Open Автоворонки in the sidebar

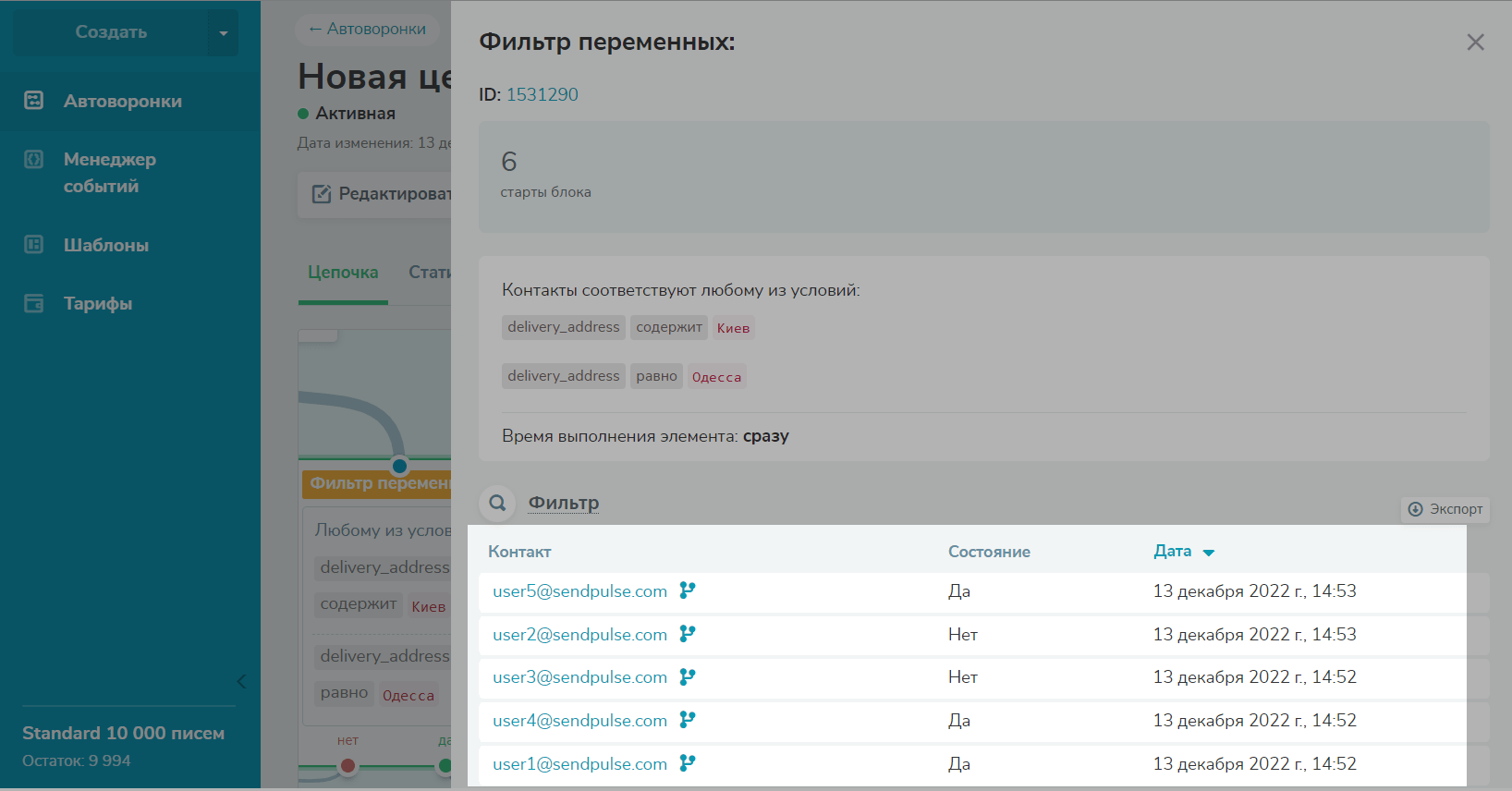(122, 102)
